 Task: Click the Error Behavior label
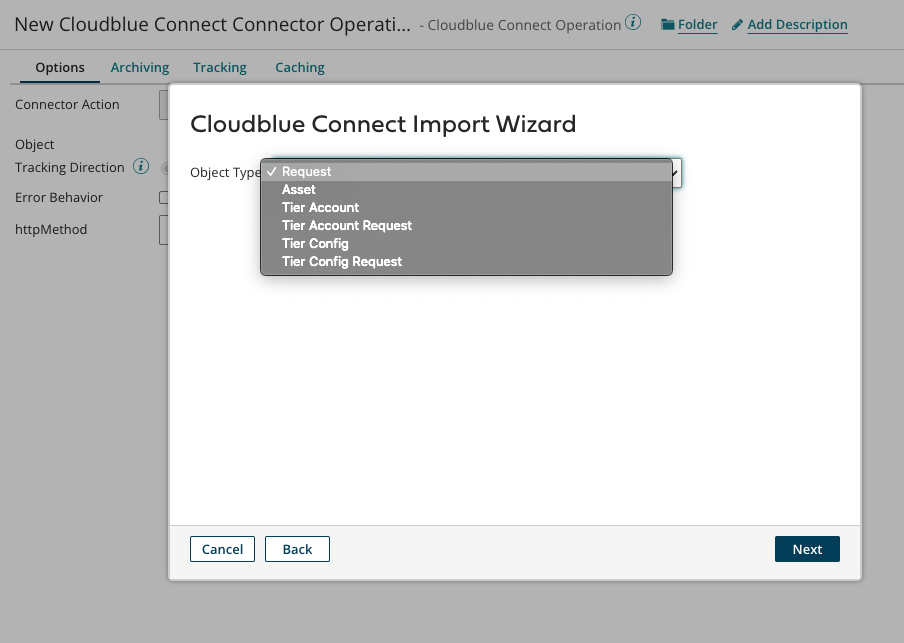click(59, 197)
